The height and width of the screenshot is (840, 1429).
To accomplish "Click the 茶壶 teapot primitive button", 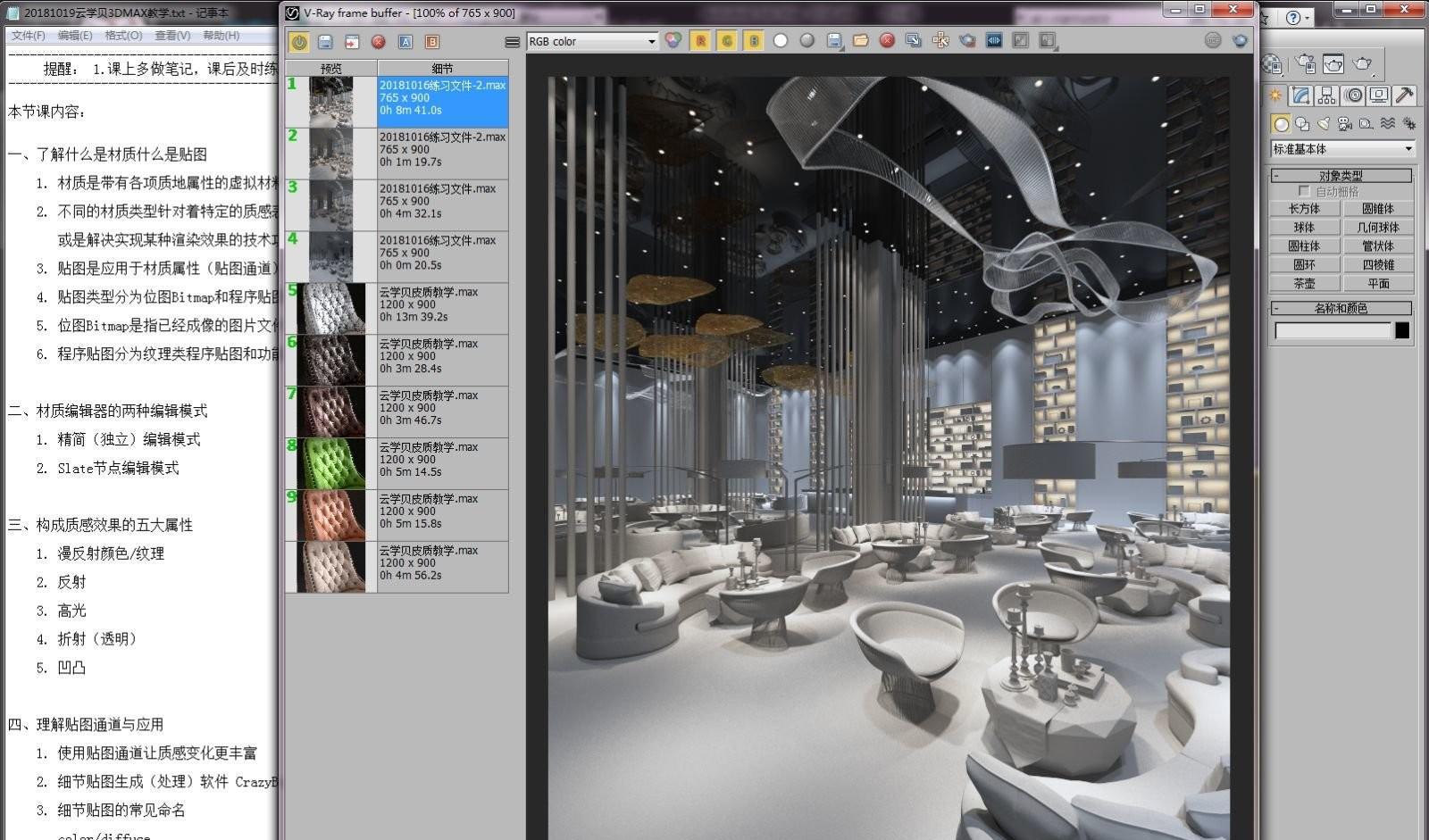I will pos(1304,283).
